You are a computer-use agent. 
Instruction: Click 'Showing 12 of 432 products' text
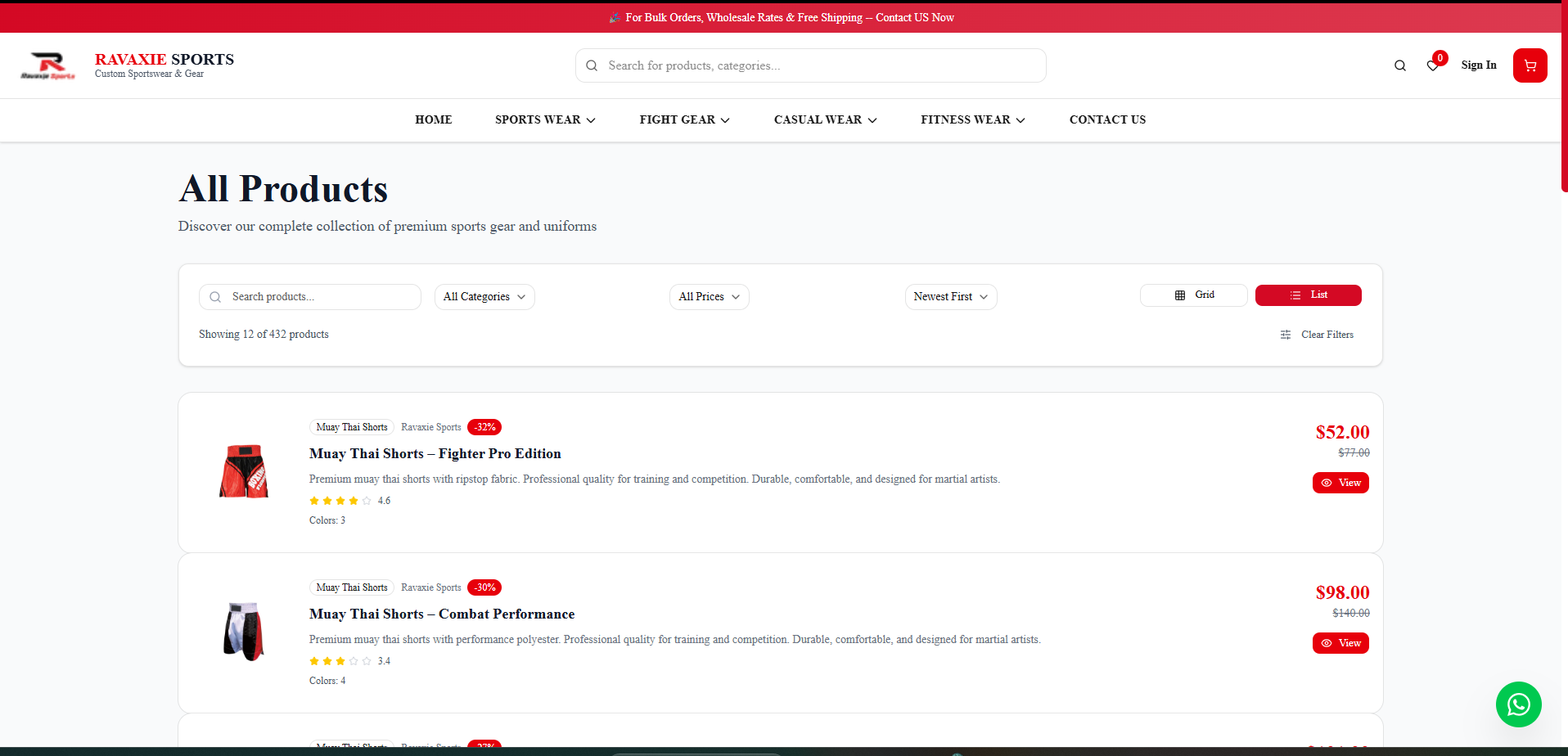(264, 335)
